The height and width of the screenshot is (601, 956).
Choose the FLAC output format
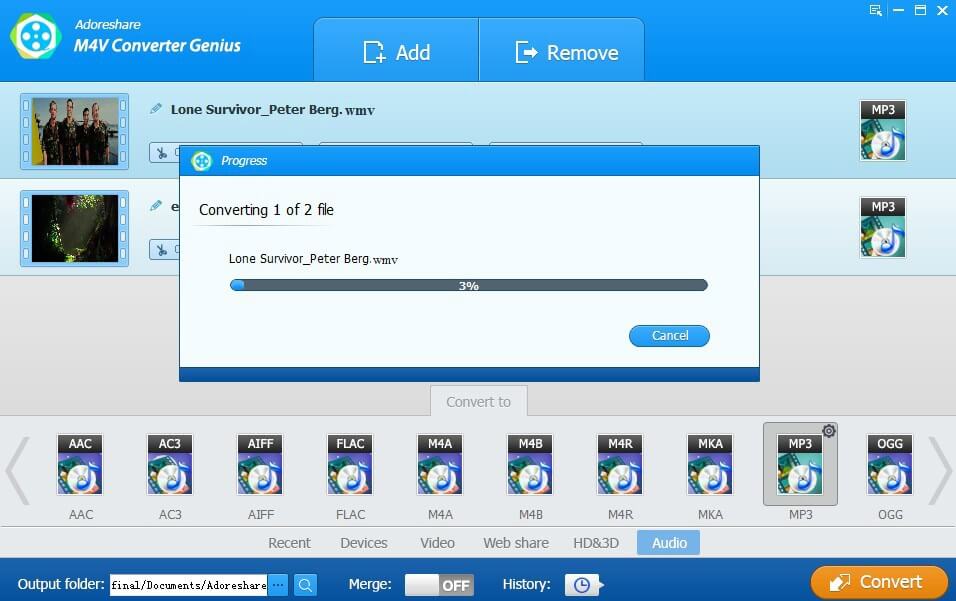[x=350, y=464]
